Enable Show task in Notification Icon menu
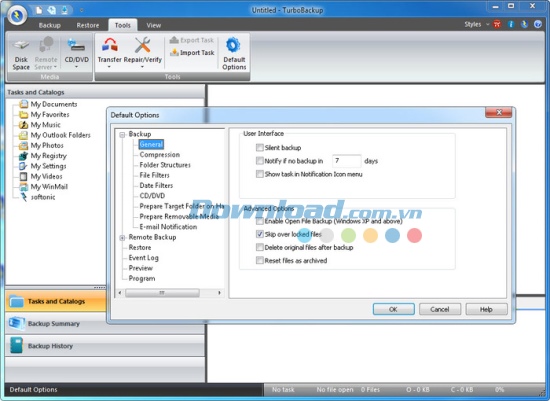 click(260, 174)
